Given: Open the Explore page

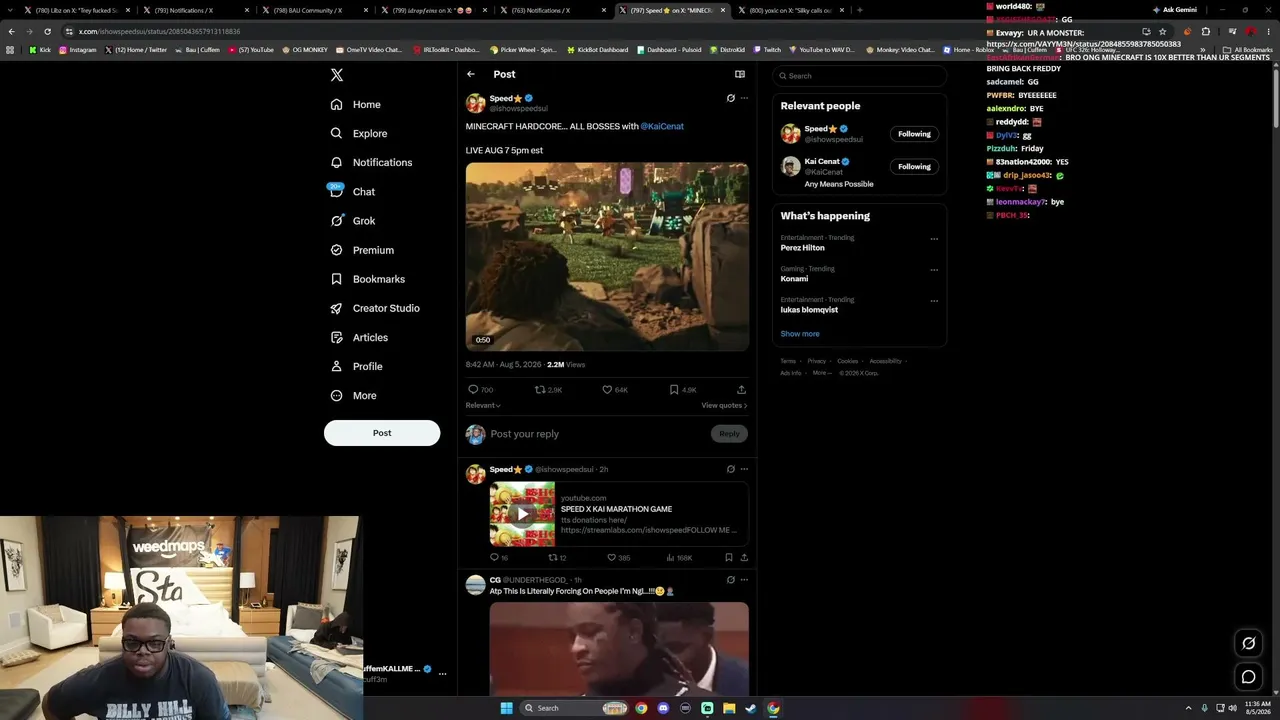Looking at the screenshot, I should click(359, 133).
